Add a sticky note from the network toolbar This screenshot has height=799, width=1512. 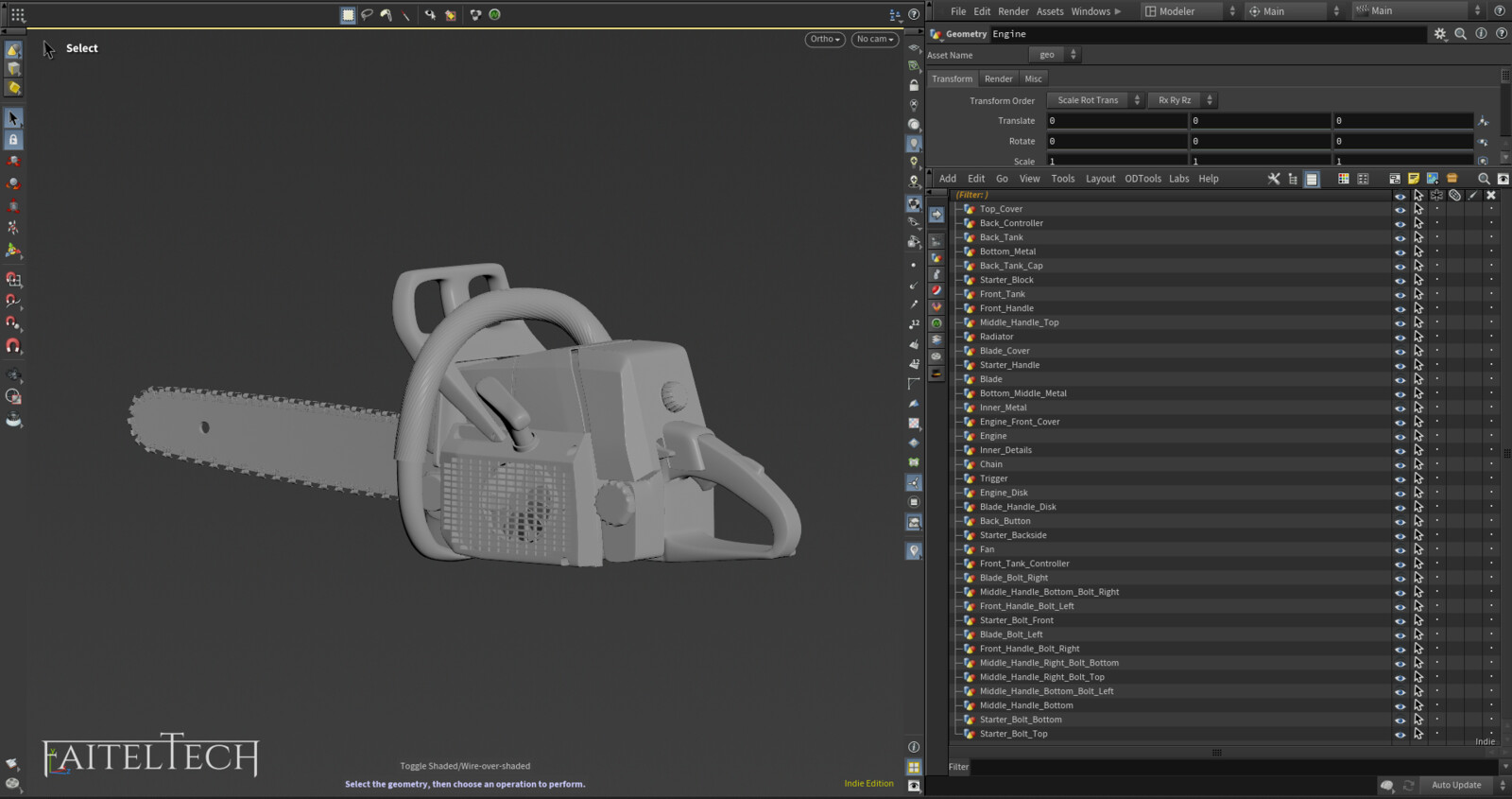click(x=1414, y=178)
